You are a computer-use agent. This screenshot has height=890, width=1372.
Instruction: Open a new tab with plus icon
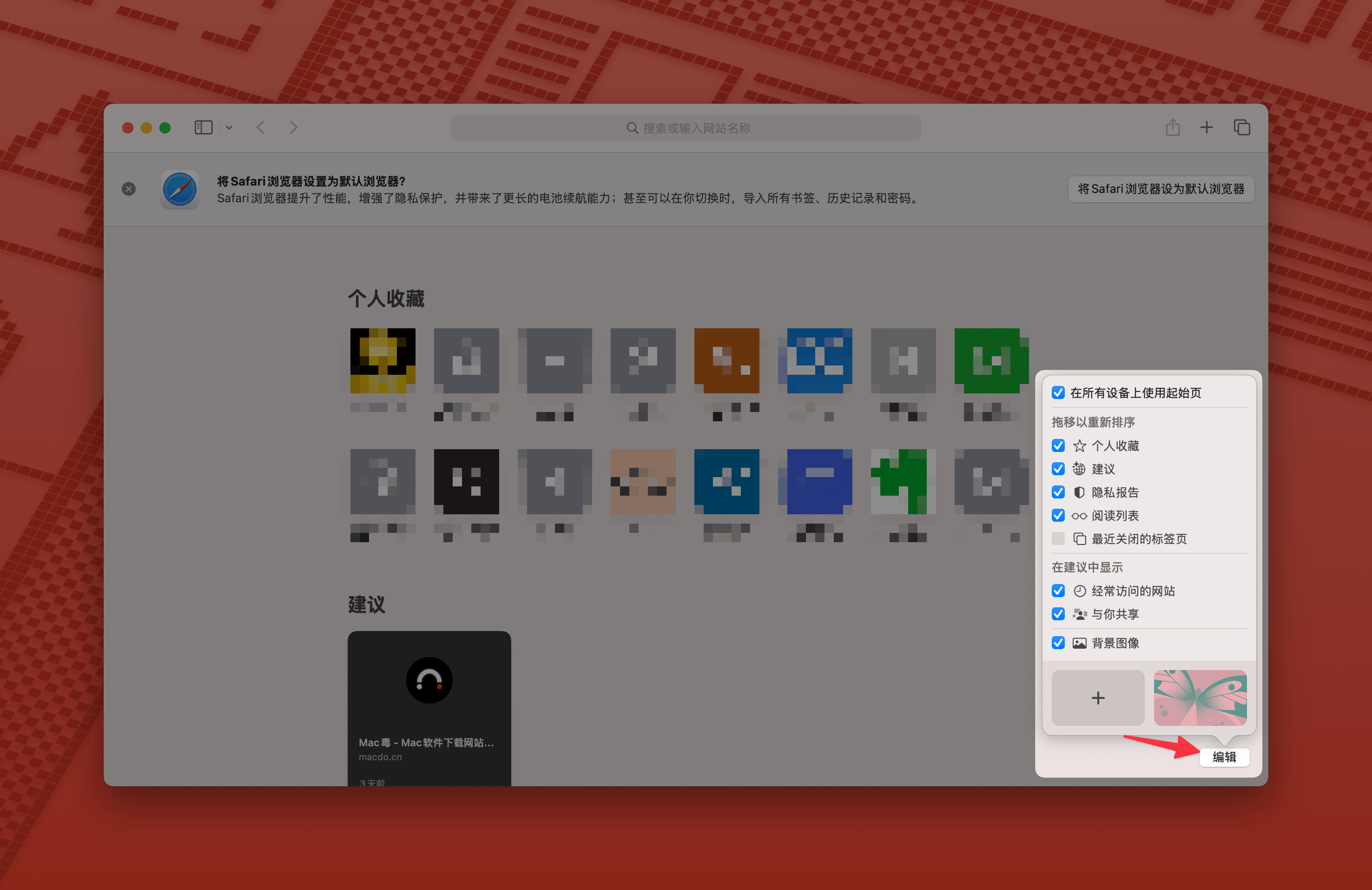point(1207,127)
